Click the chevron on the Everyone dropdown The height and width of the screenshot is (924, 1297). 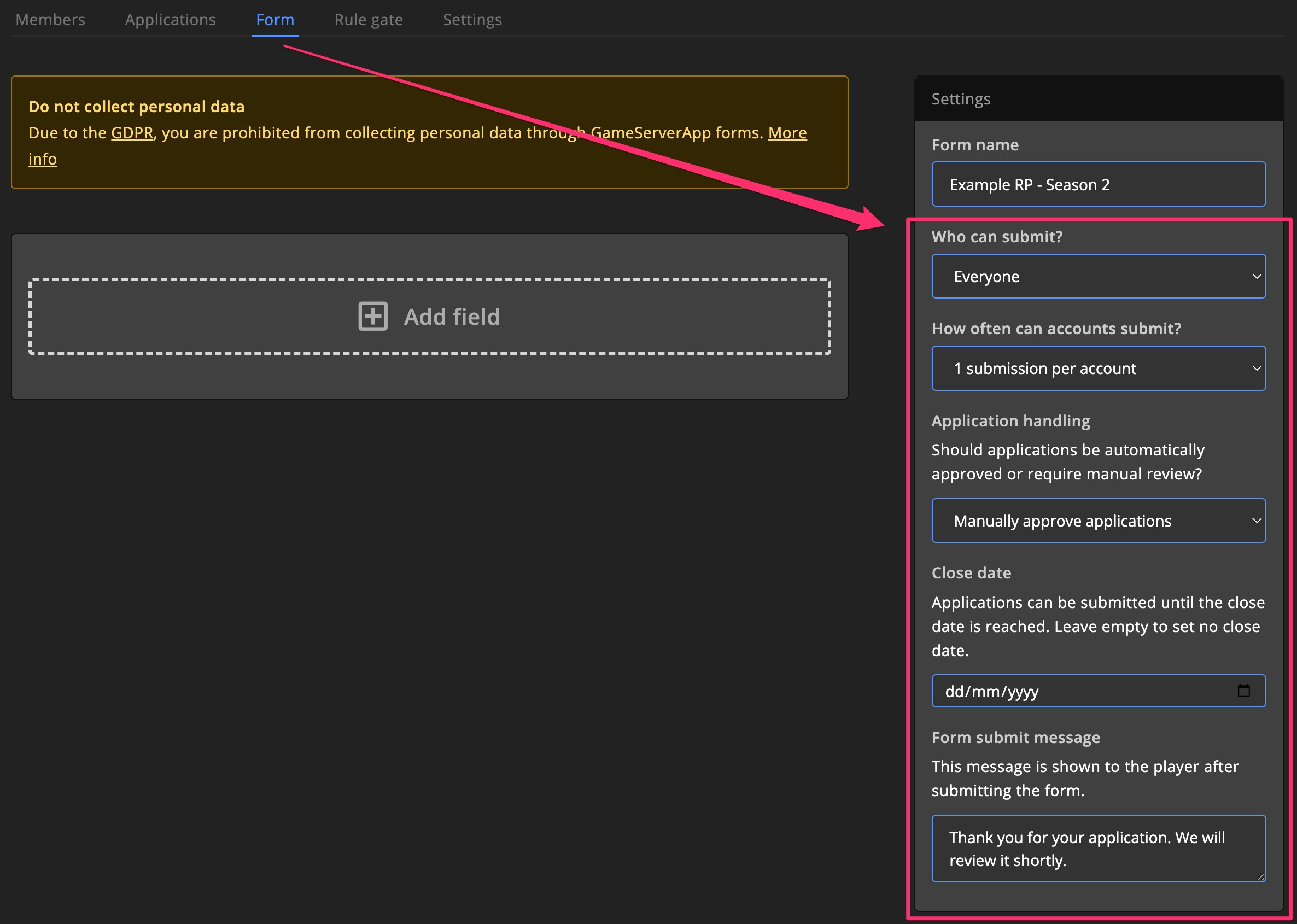coord(1257,276)
